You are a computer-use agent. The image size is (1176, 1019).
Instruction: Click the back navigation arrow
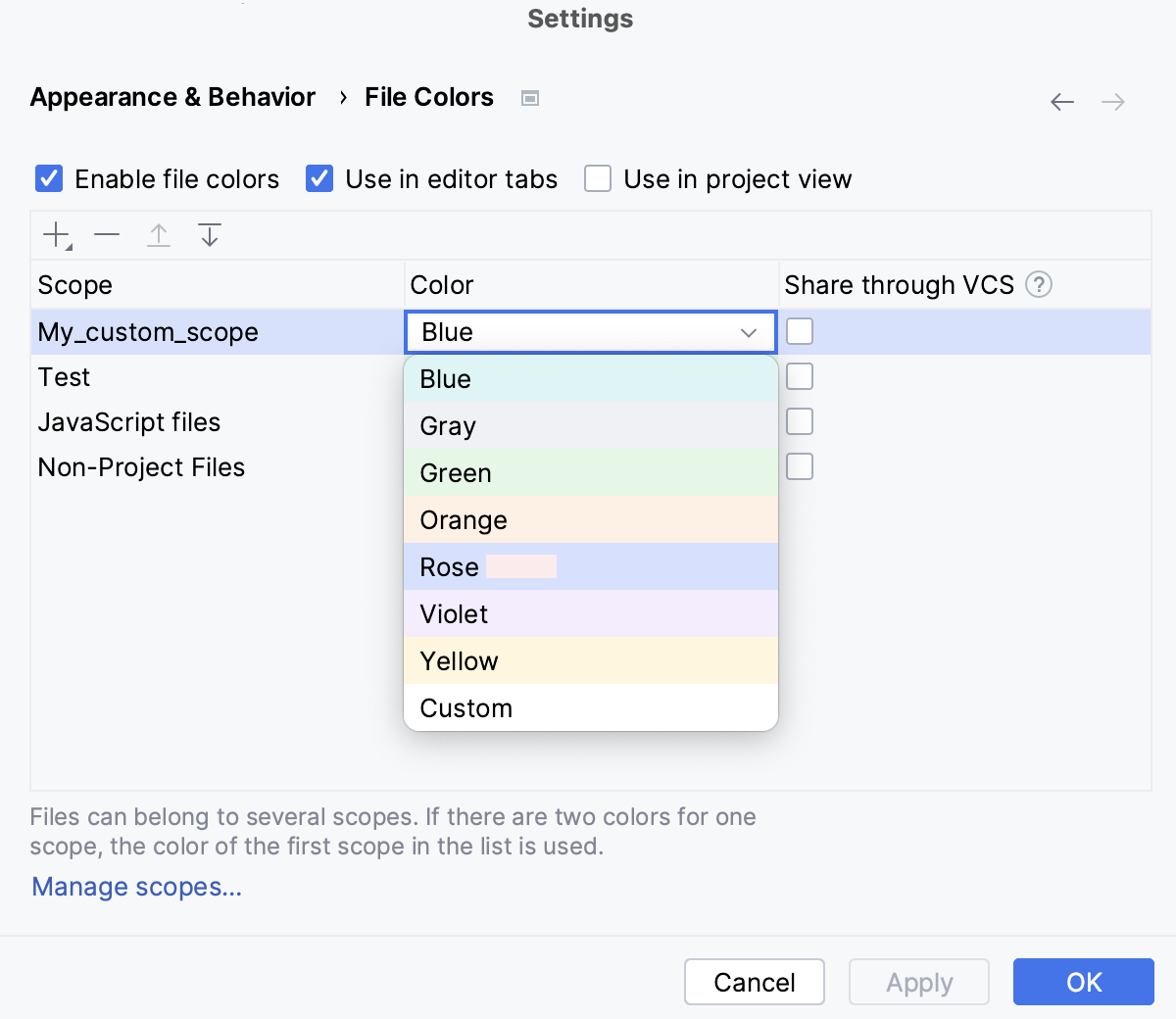click(x=1062, y=102)
